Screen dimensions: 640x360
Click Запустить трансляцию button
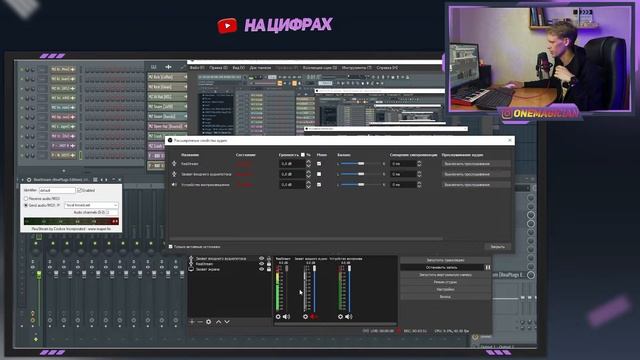[x=445, y=260]
